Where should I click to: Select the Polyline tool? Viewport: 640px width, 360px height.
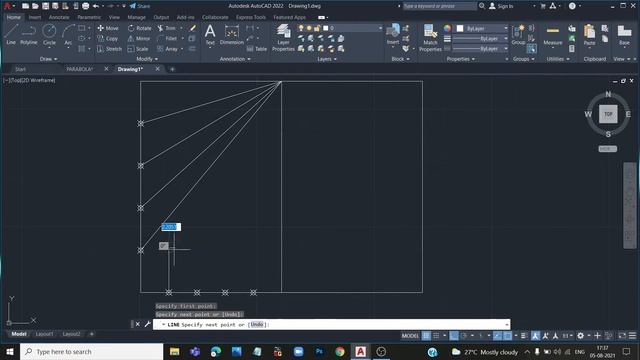coord(29,34)
